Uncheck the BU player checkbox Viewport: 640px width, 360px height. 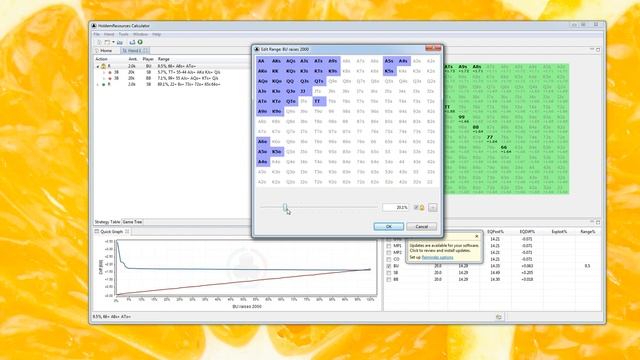[x=389, y=266]
